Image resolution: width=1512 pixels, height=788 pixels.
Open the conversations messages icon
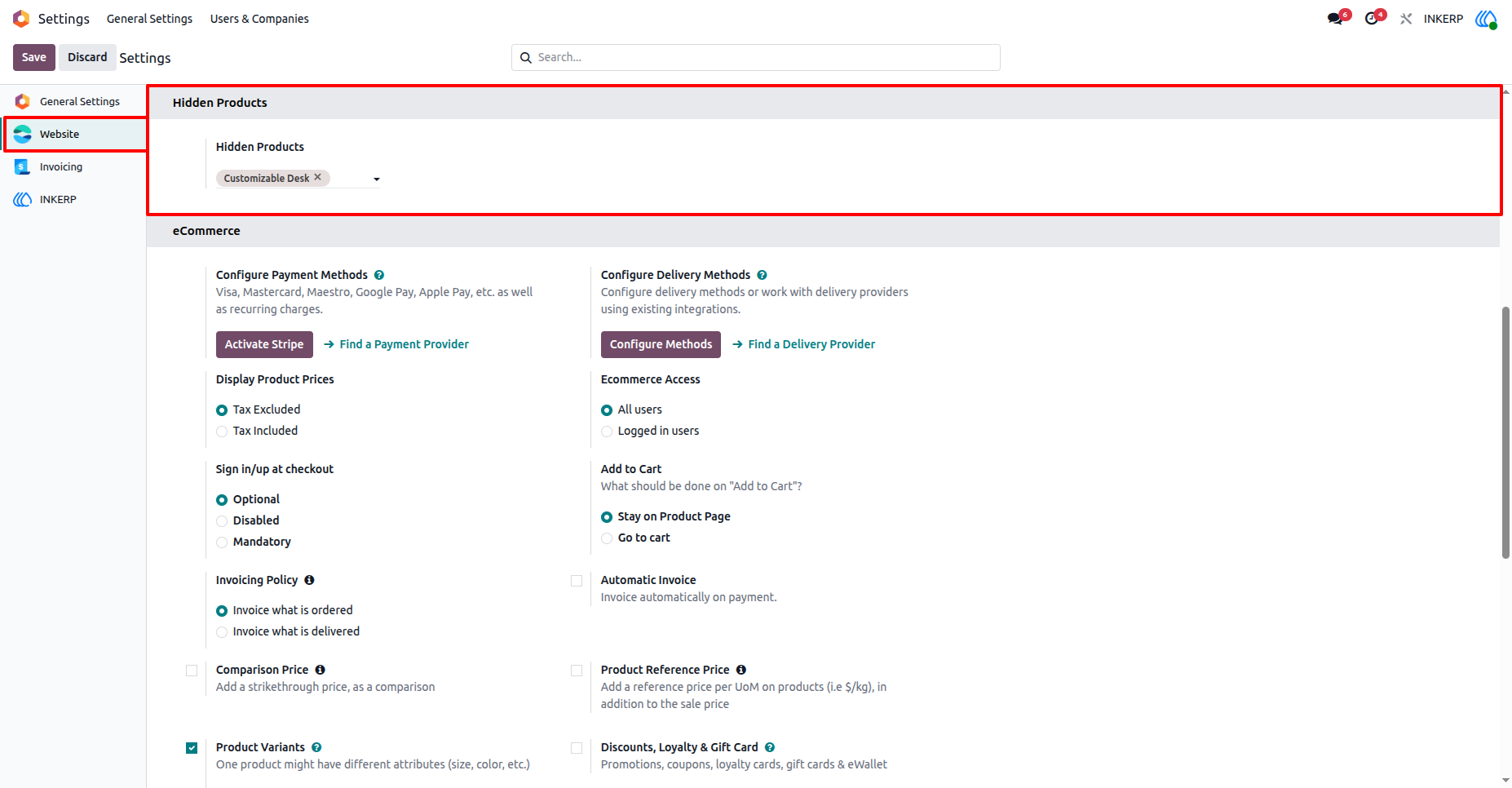tap(1336, 19)
